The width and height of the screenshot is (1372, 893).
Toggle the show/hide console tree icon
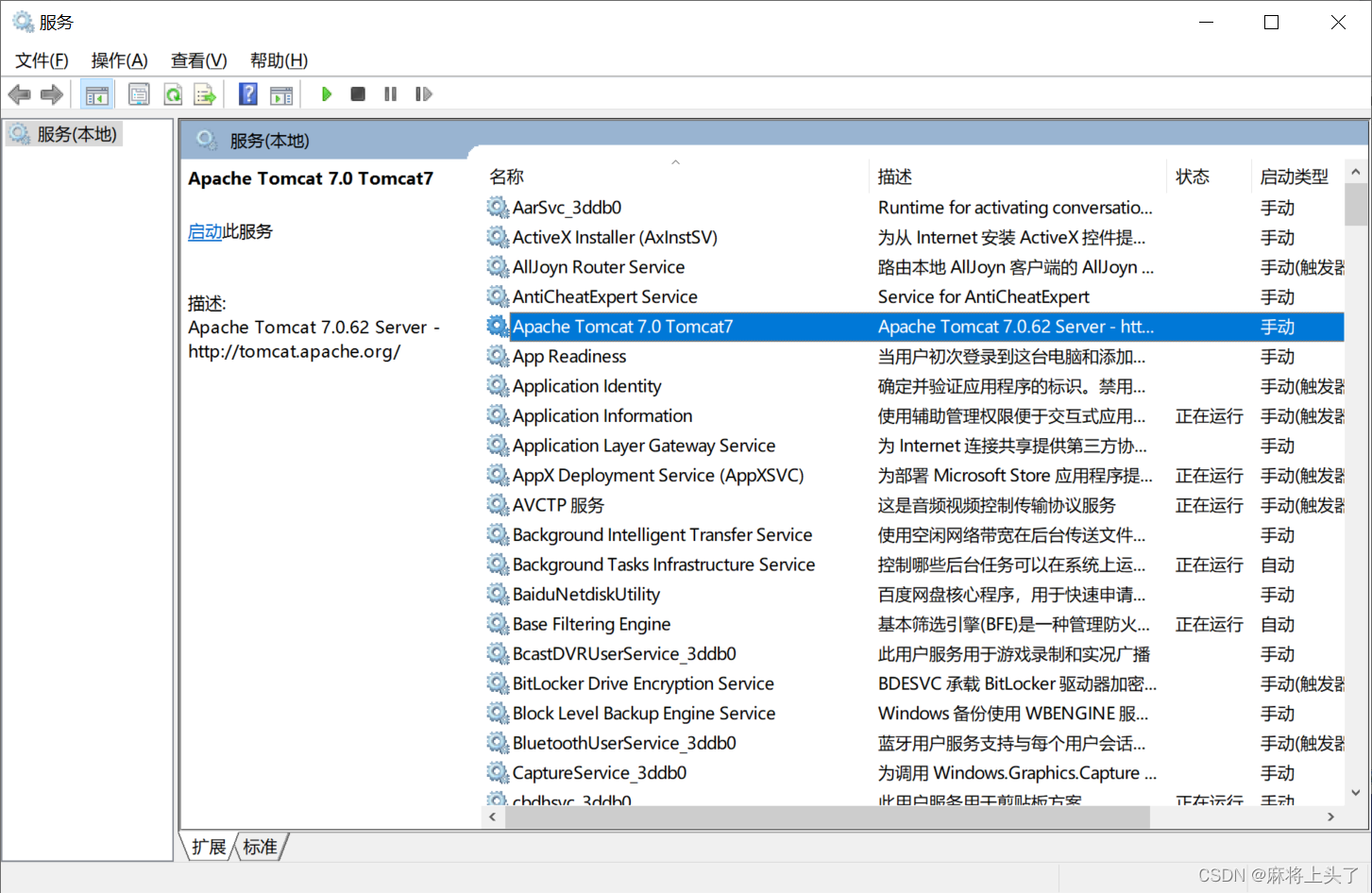click(x=97, y=94)
